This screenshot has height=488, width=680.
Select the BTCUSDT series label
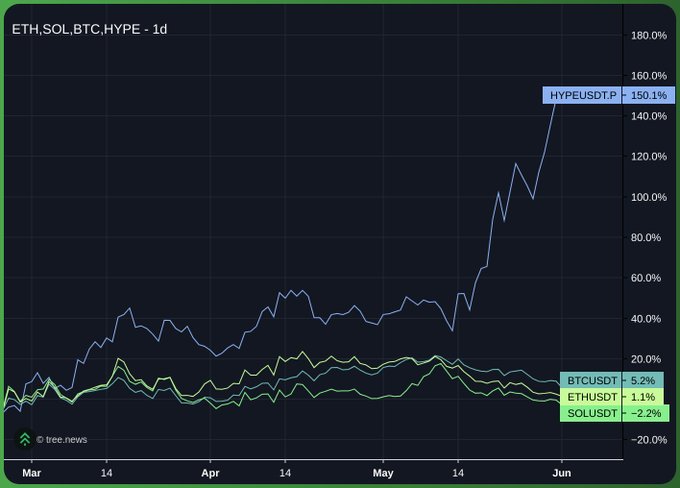point(592,380)
